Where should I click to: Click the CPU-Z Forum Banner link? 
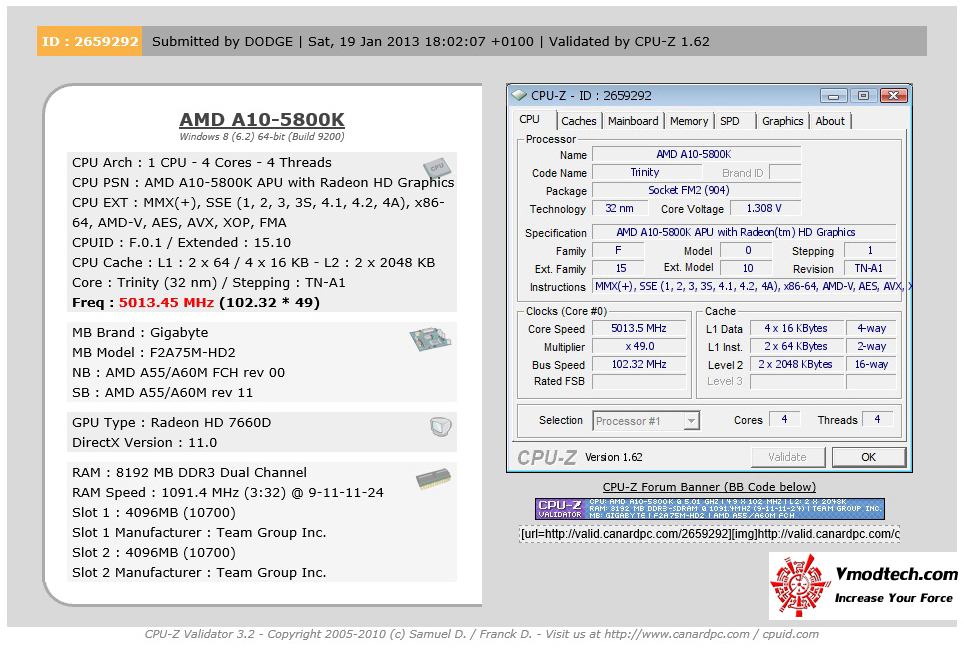709,487
